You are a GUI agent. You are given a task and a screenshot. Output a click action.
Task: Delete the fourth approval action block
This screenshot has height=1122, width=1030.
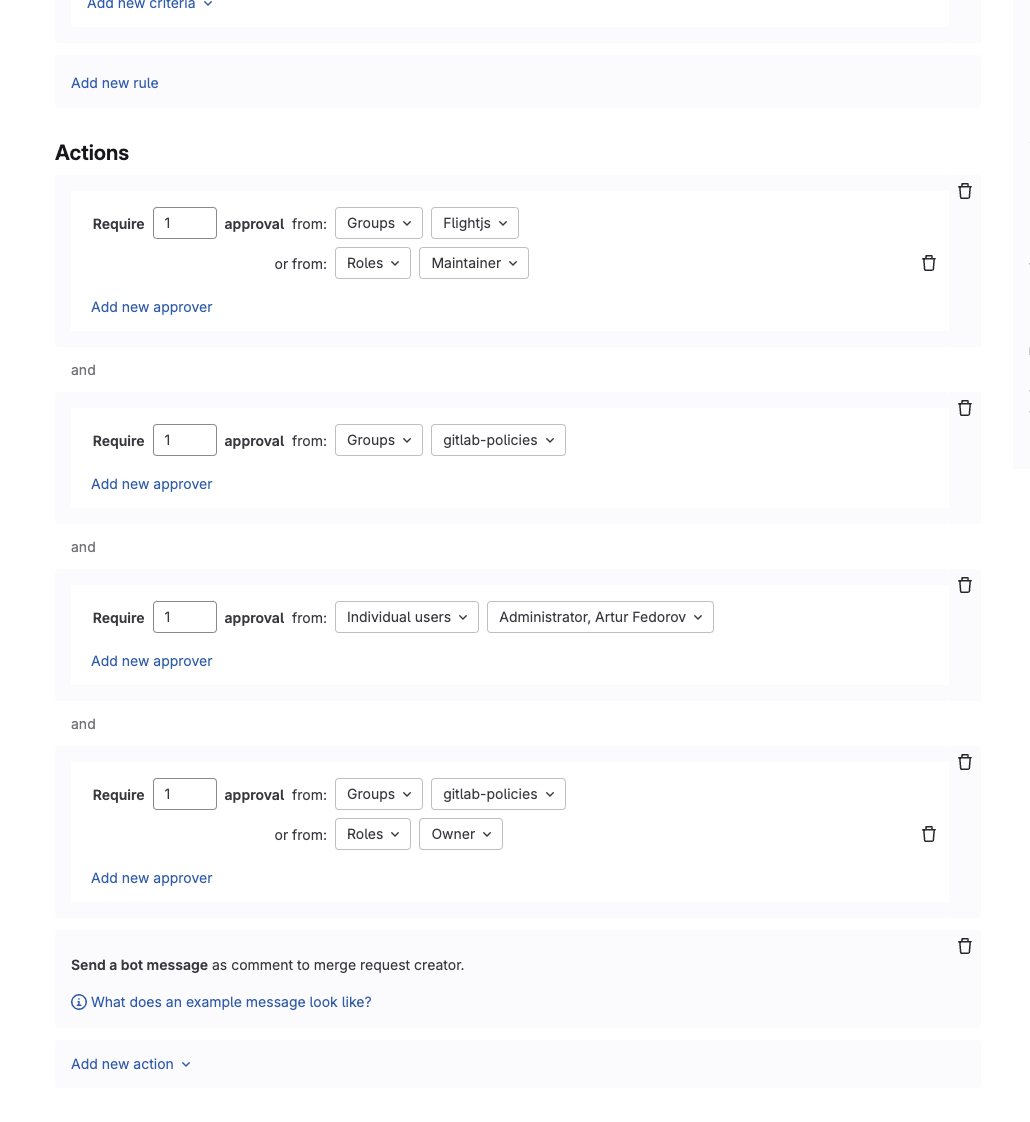(x=964, y=762)
